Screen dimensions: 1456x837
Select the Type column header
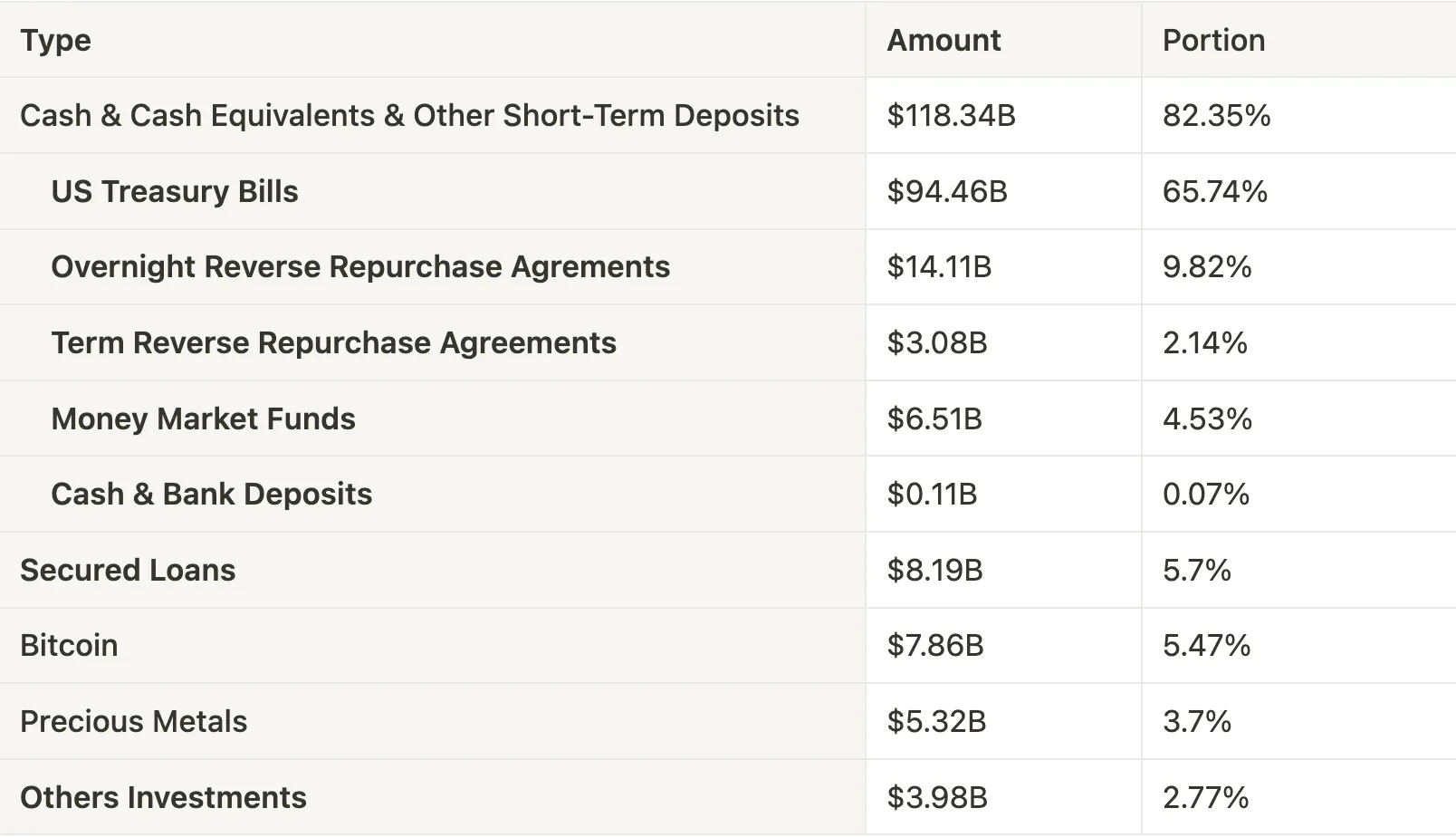55,40
